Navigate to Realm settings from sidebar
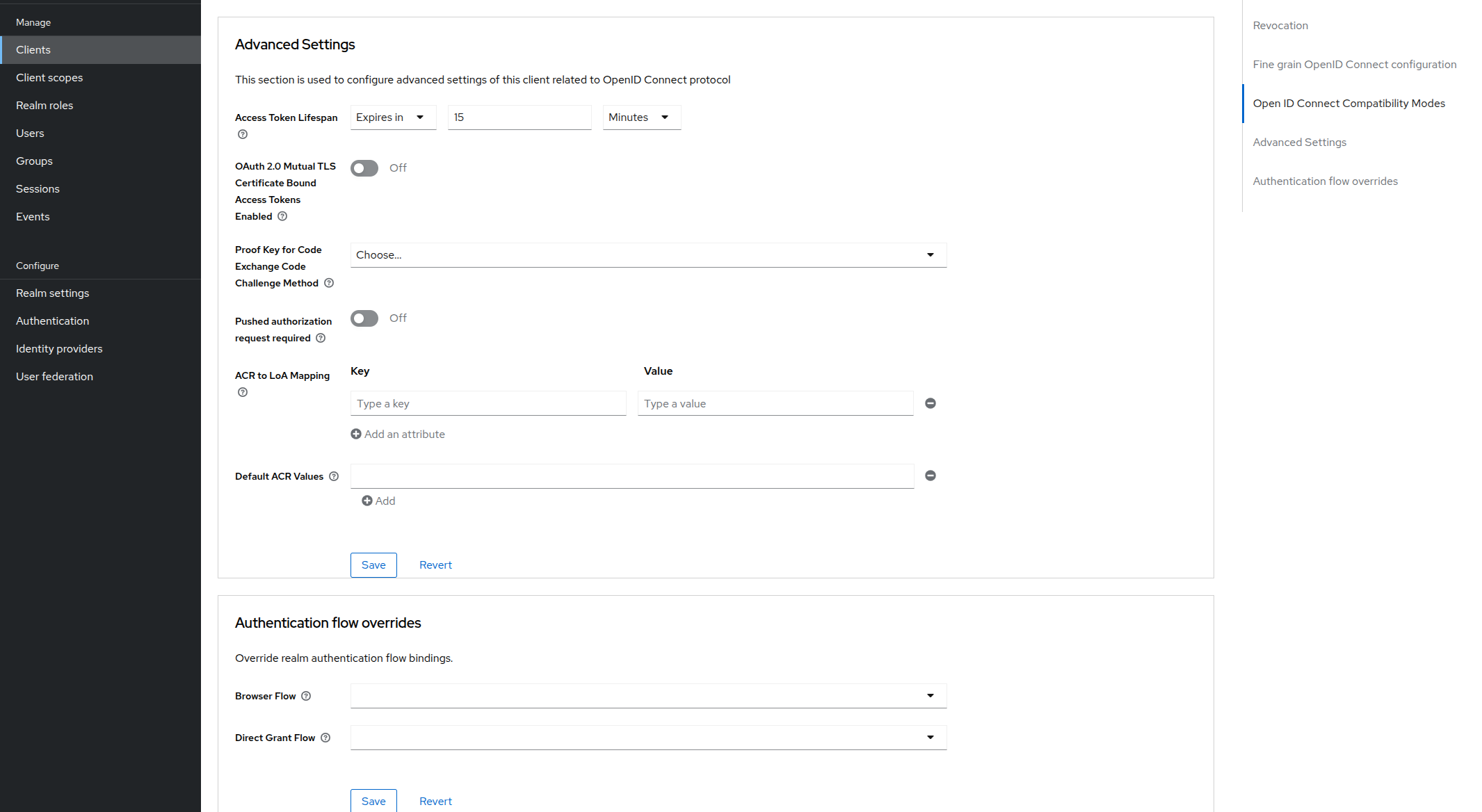This screenshot has width=1482, height=812. [52, 293]
